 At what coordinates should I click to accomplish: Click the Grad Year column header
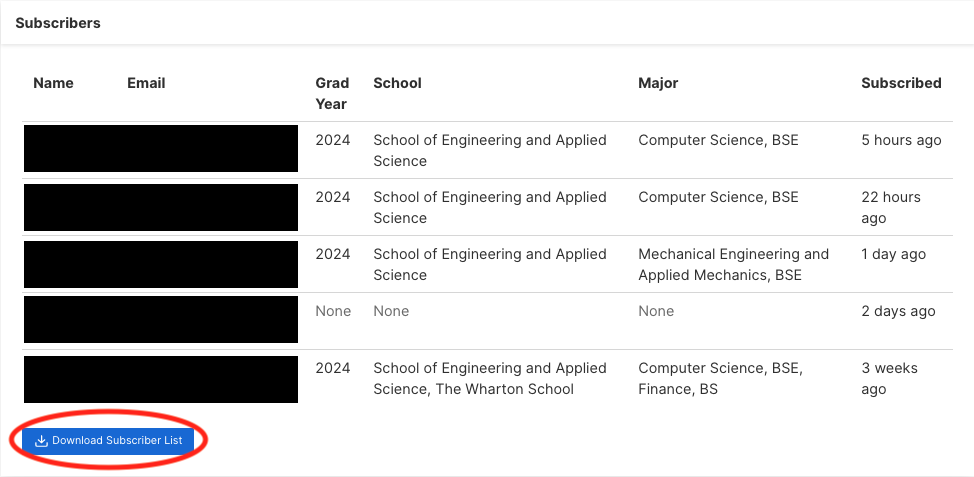[332, 93]
